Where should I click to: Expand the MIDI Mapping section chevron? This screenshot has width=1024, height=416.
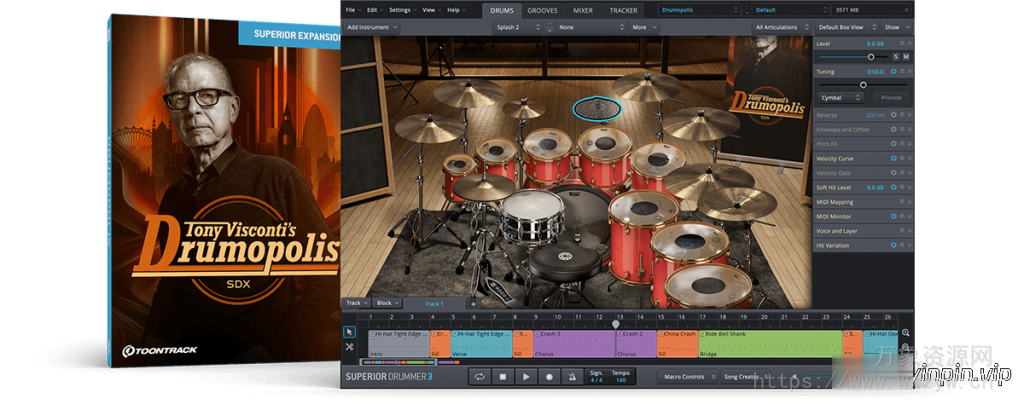908,202
